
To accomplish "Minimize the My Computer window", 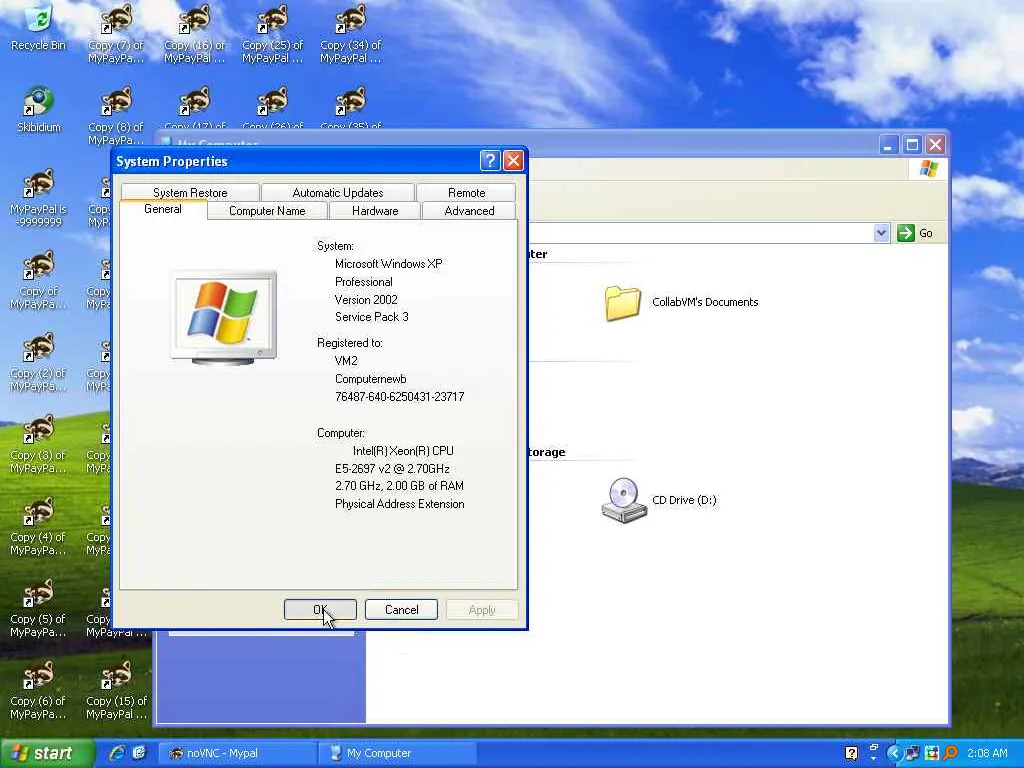I will tap(888, 144).
